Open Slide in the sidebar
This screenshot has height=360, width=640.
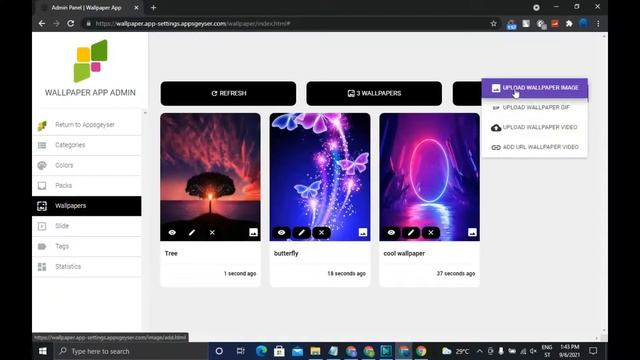click(87, 226)
